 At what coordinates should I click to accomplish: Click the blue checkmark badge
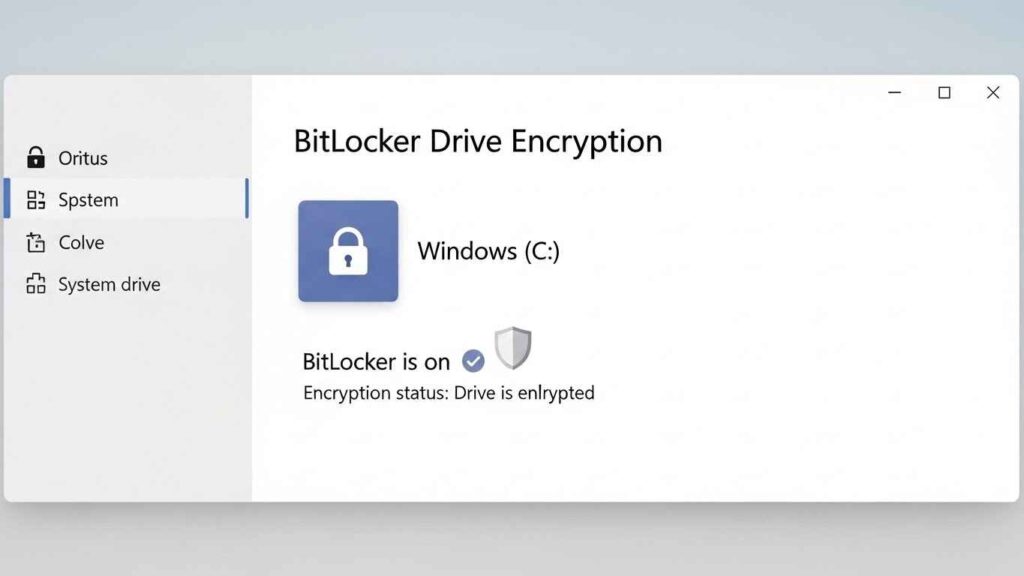[x=473, y=361]
